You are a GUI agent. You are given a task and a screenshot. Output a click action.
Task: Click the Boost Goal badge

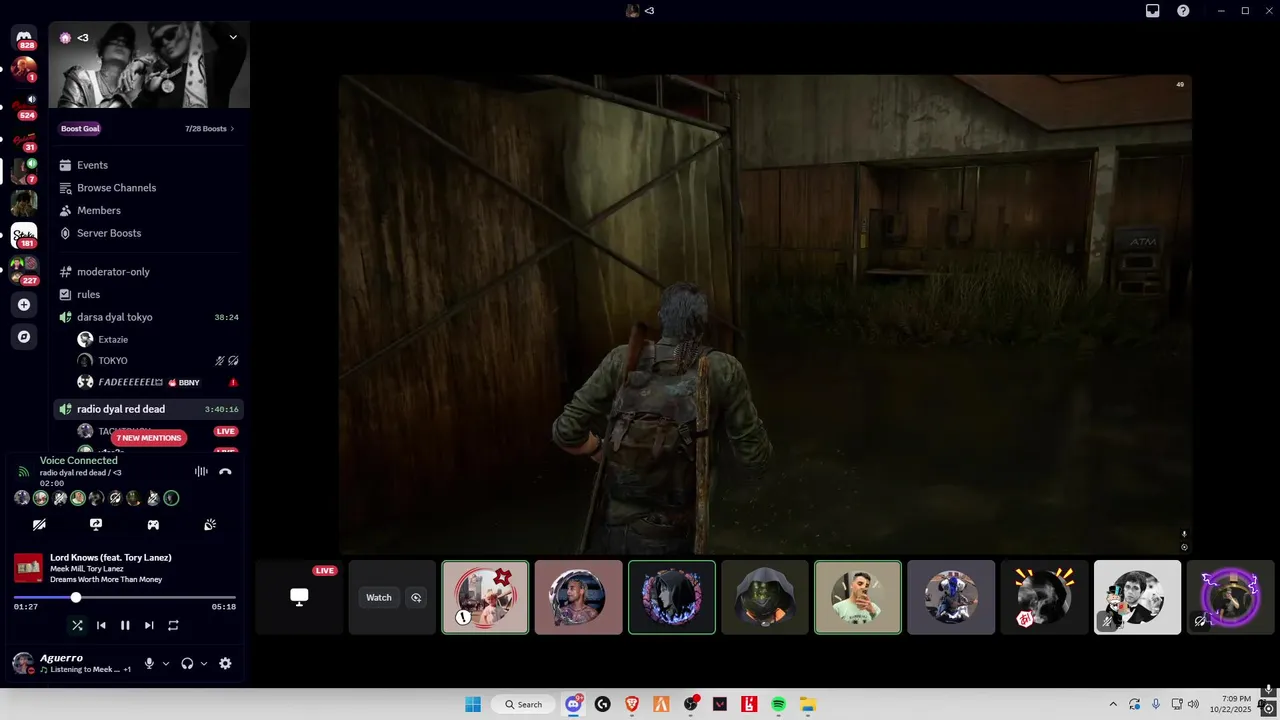pos(80,129)
